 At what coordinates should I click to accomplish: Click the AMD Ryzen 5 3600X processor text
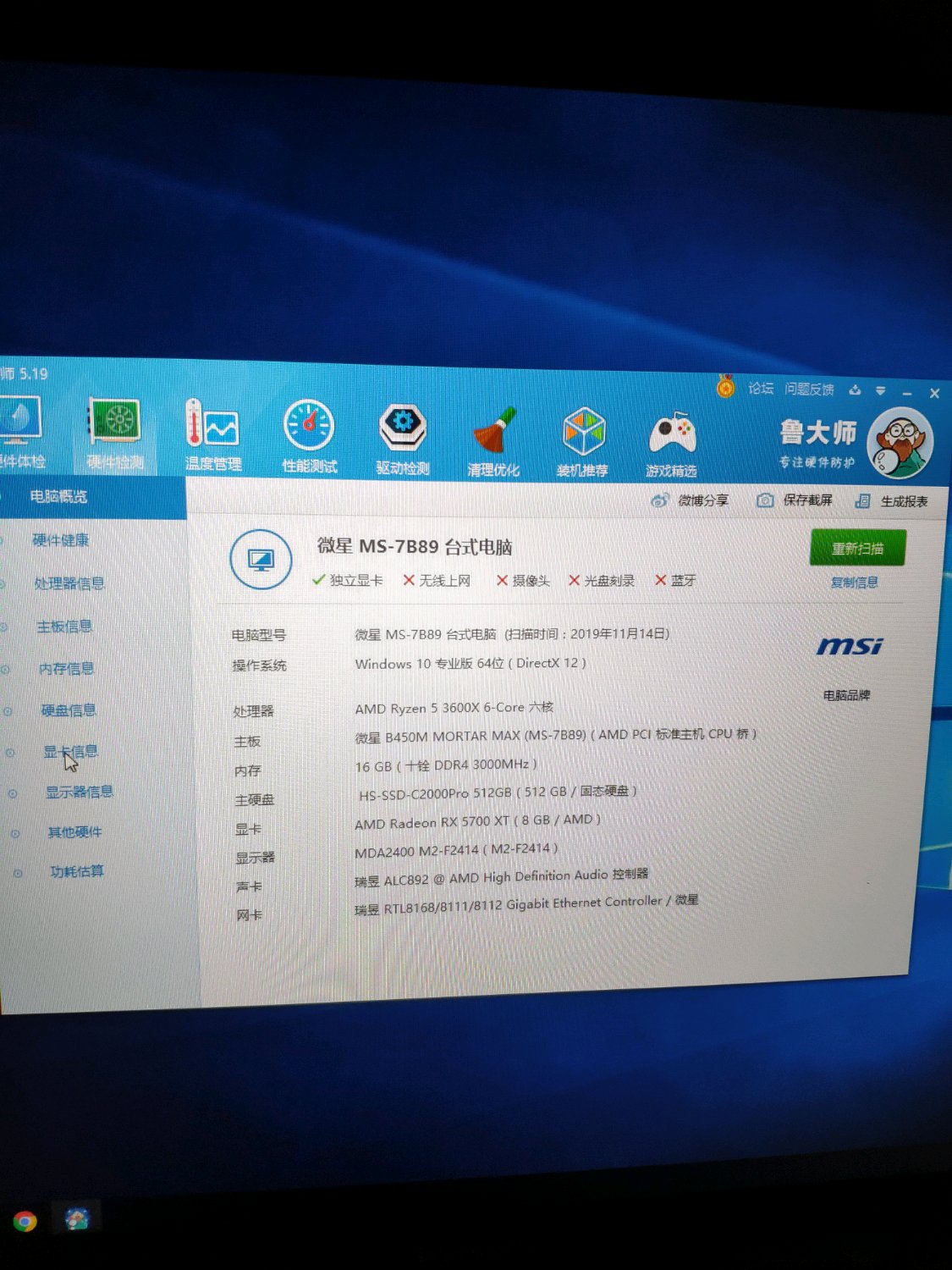click(x=454, y=707)
